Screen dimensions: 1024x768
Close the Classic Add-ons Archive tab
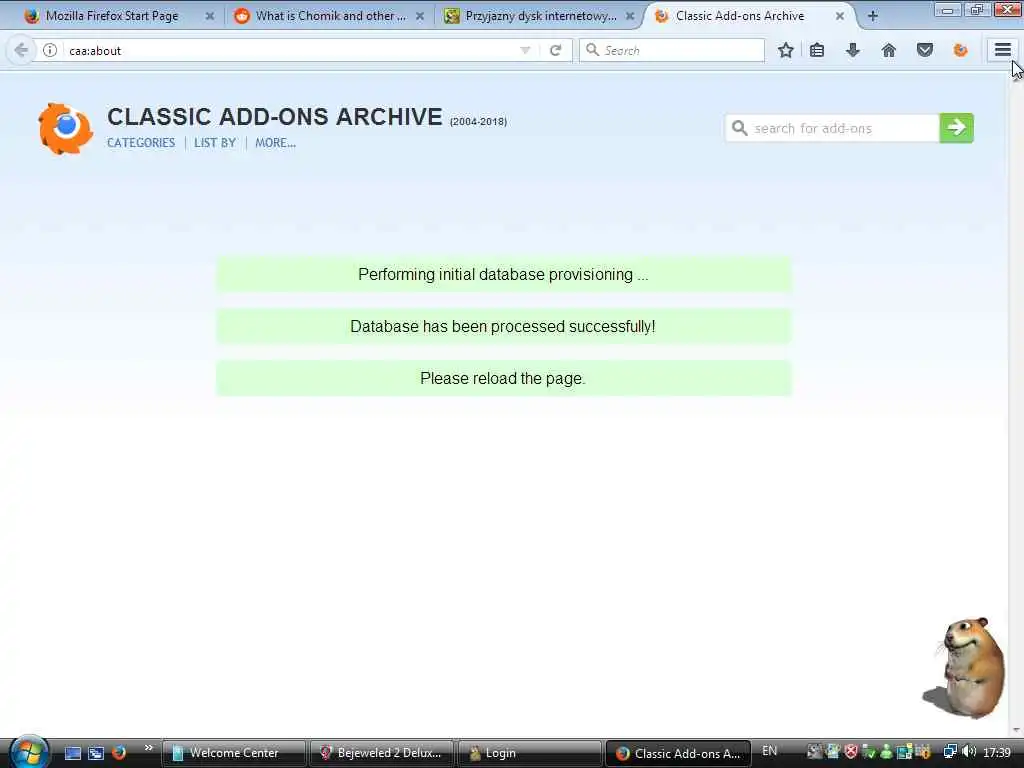pos(840,16)
